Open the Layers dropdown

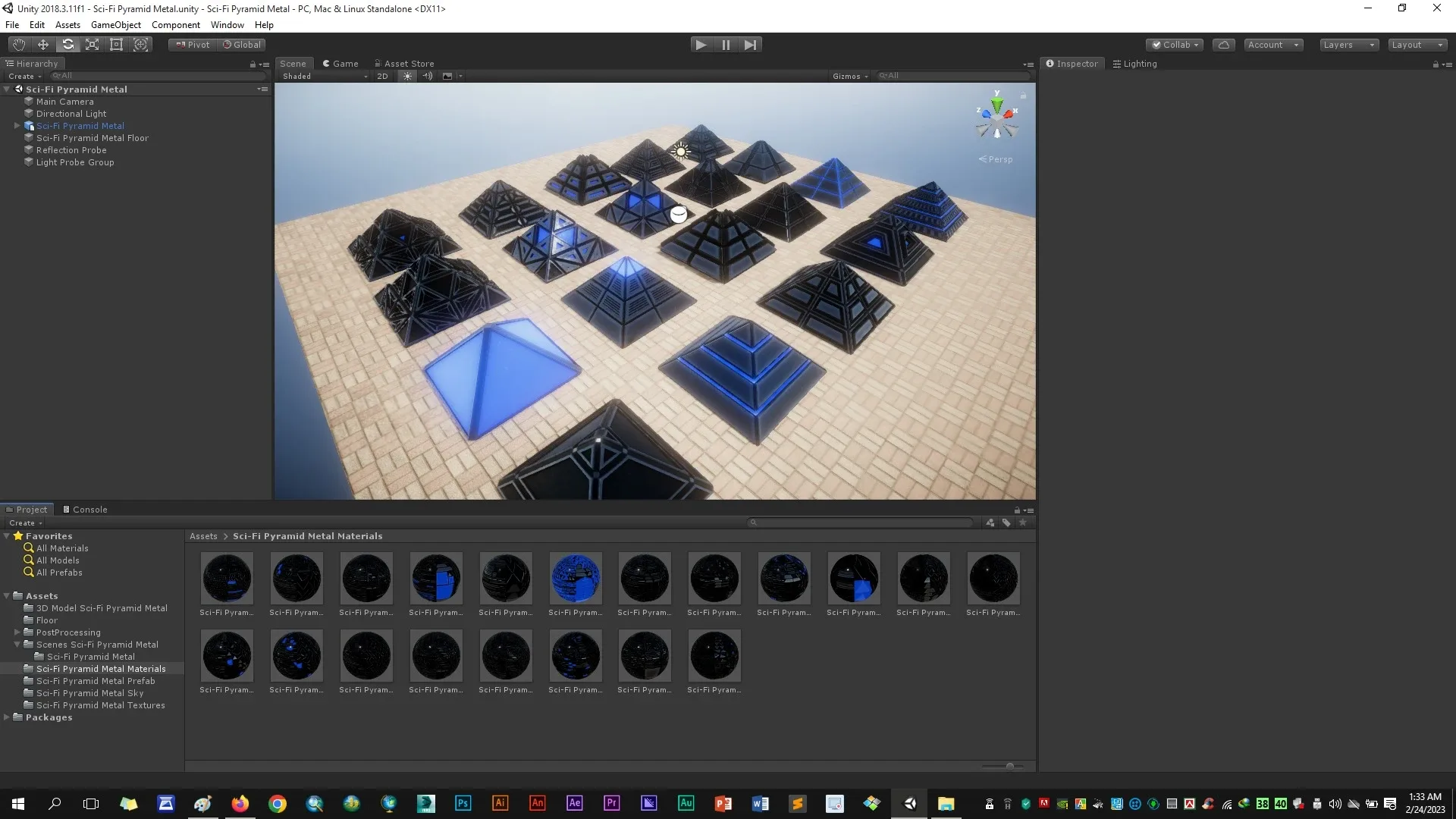1348,45
